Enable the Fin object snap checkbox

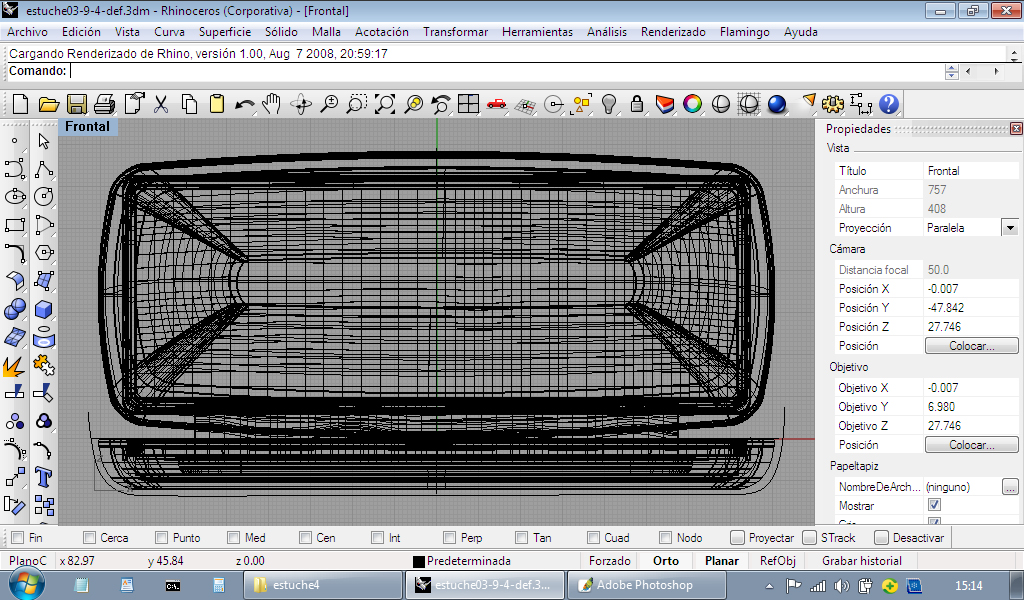[17, 538]
